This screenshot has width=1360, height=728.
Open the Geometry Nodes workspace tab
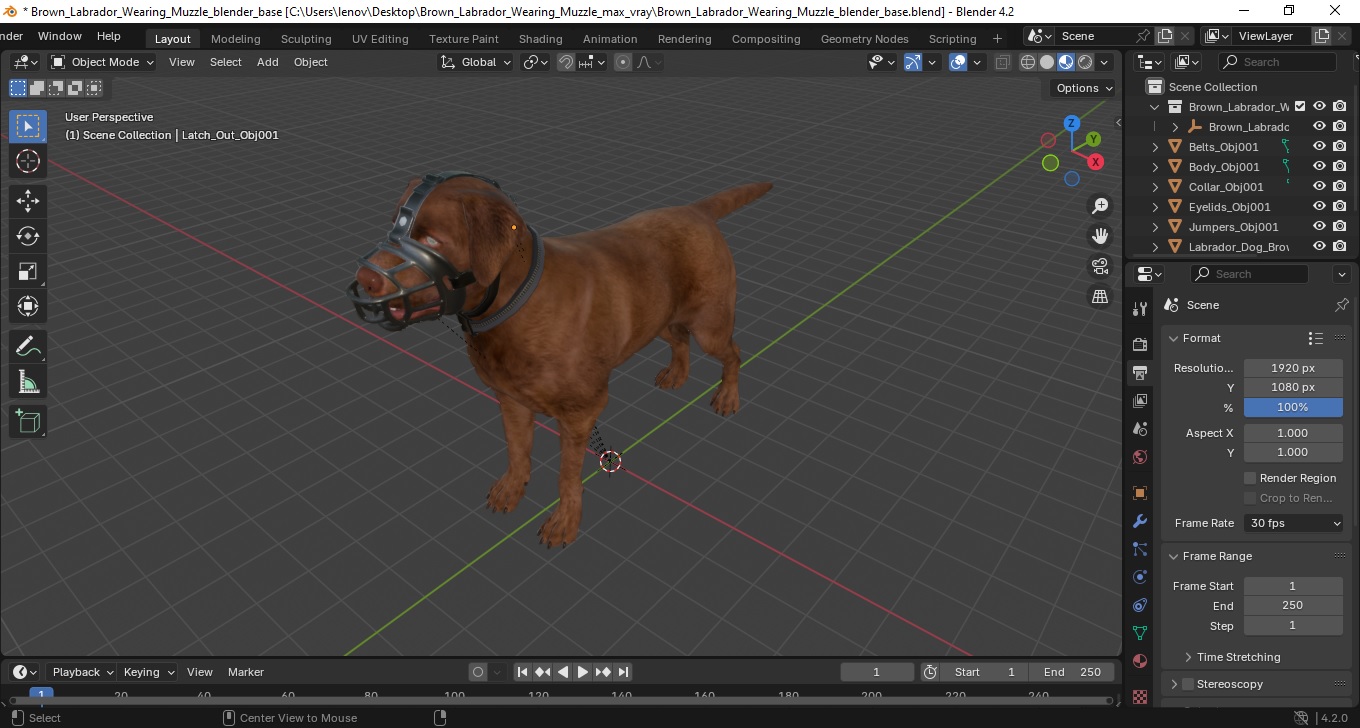pos(864,39)
